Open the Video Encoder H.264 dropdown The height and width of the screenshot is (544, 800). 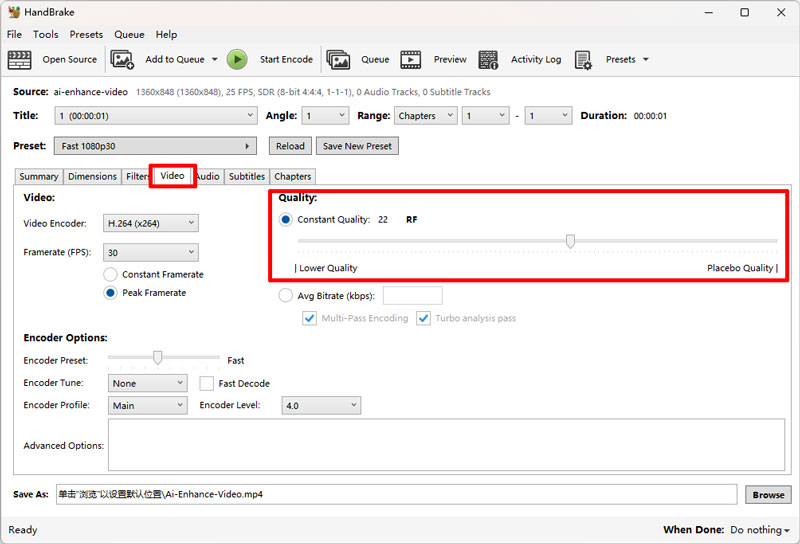(151, 223)
